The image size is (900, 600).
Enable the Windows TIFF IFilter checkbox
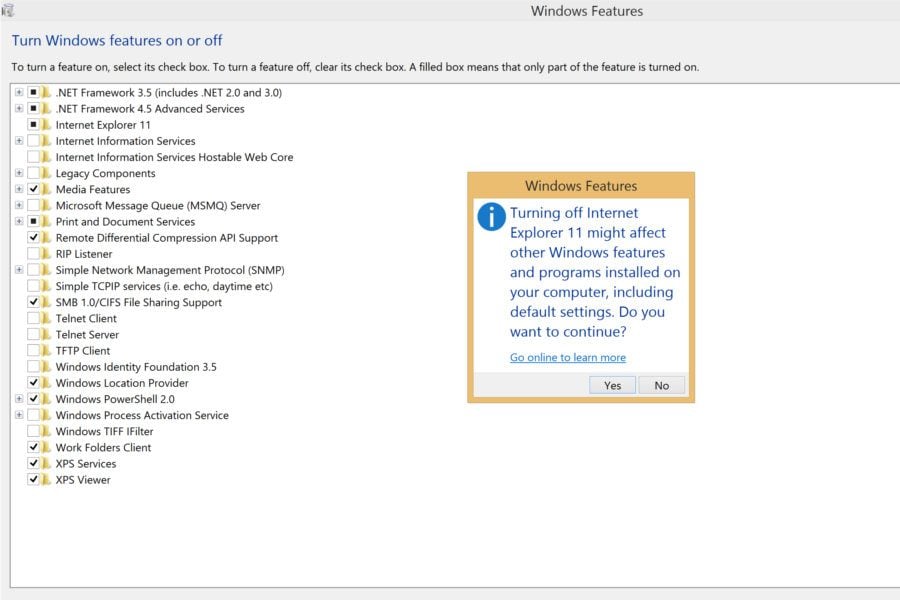click(x=33, y=431)
